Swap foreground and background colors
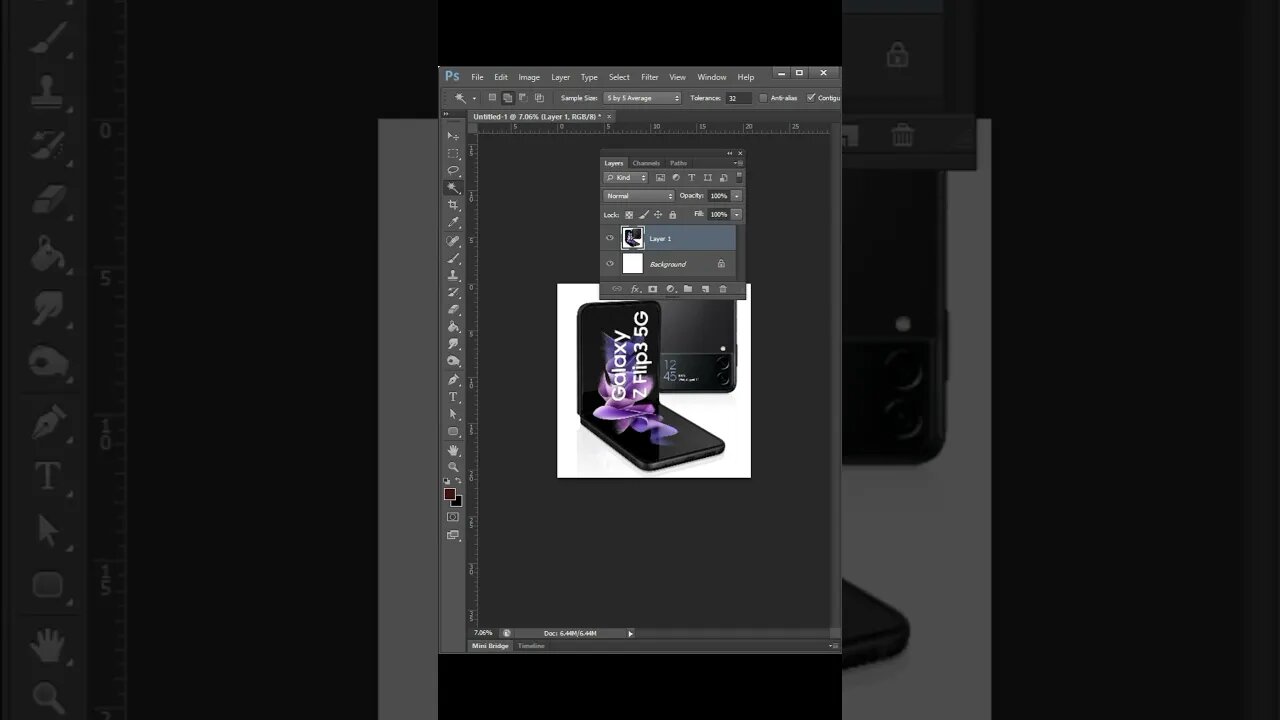 click(459, 481)
